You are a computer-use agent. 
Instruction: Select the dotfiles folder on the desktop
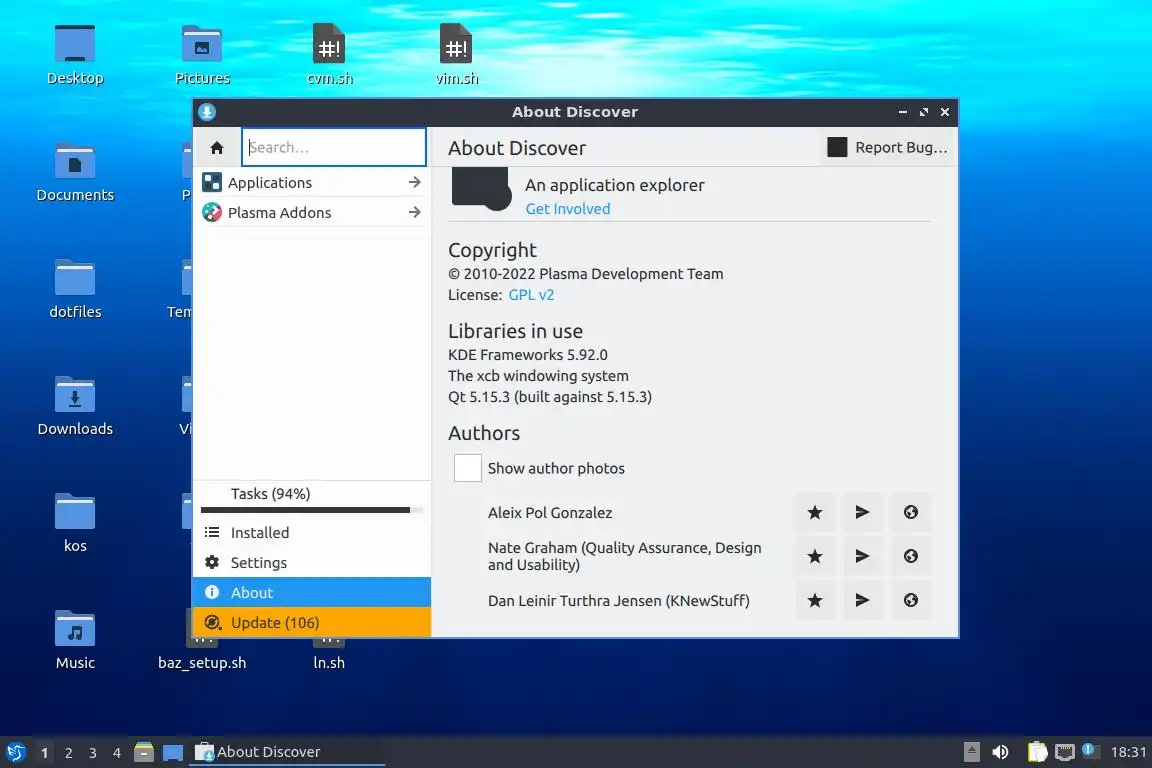[75, 289]
